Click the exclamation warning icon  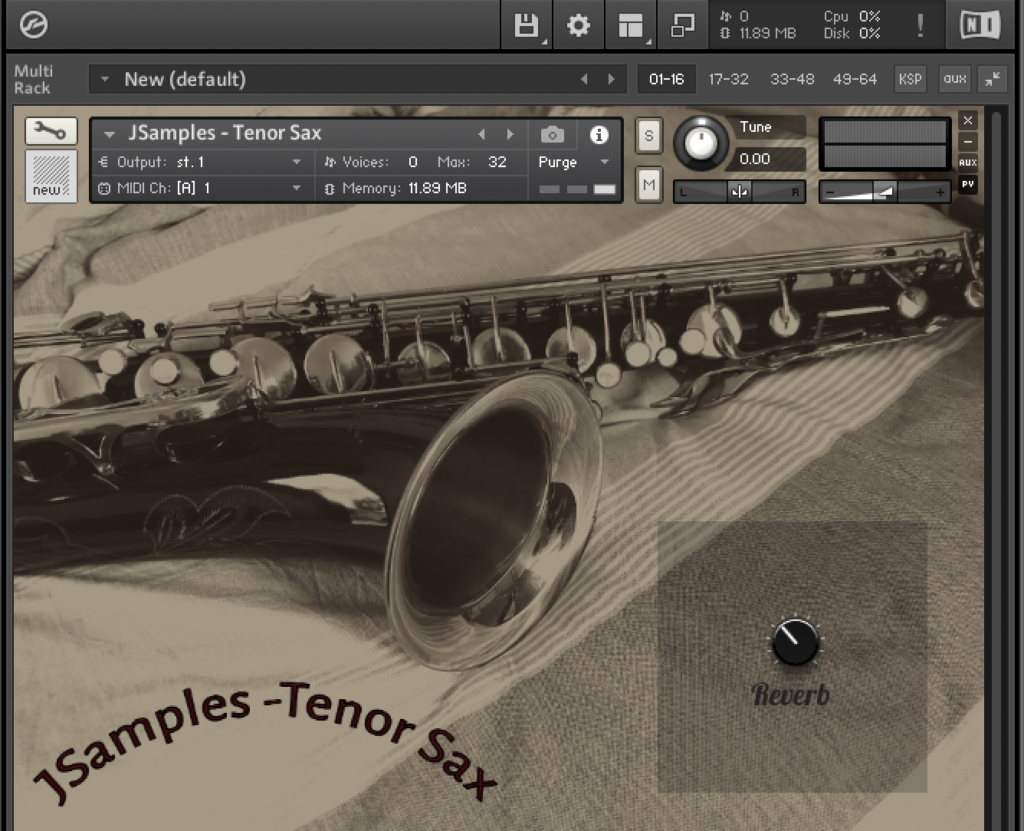coord(920,25)
